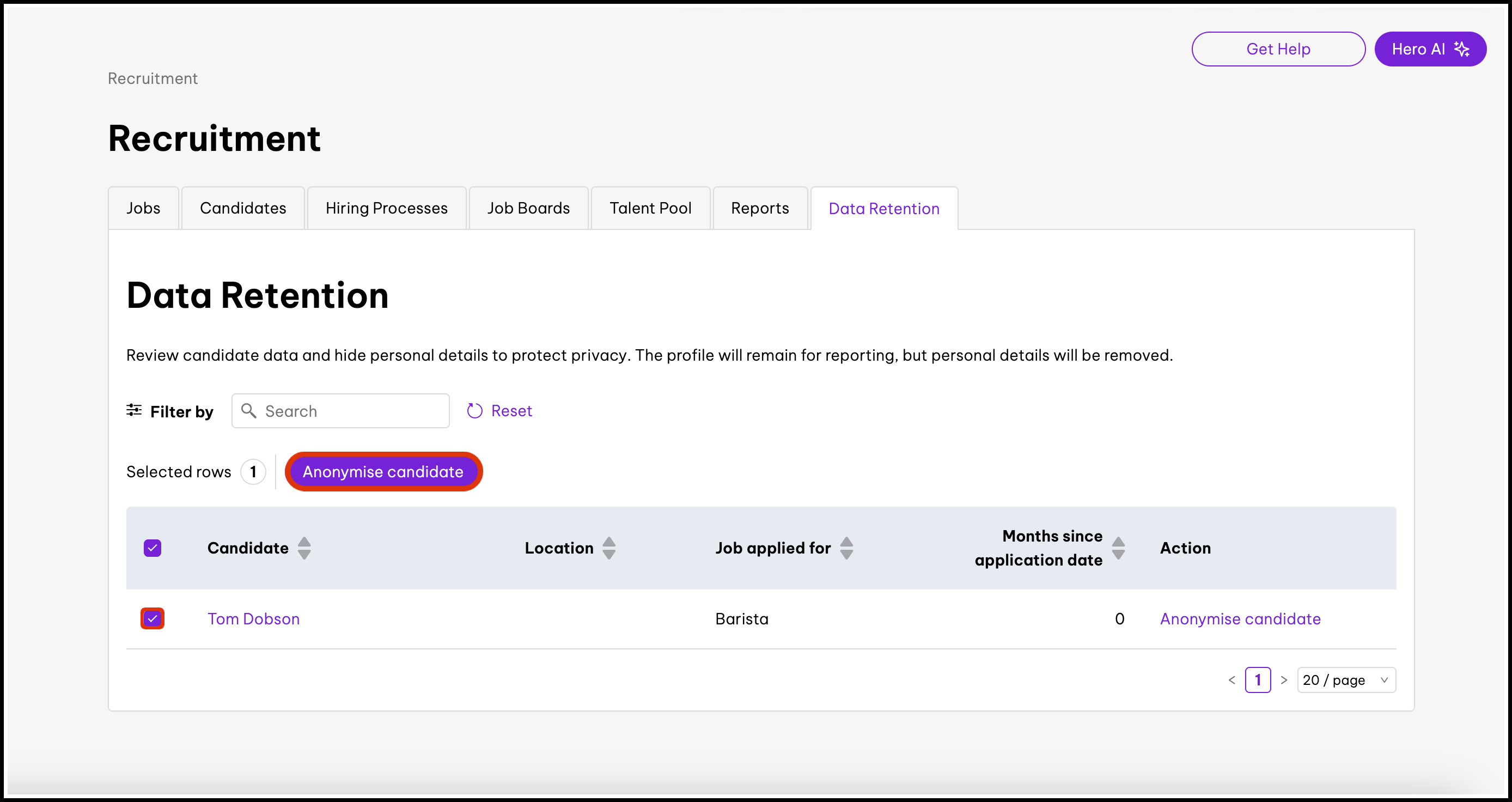Click the Hero AI sparkle icon
The image size is (1512, 802).
coord(1461,50)
